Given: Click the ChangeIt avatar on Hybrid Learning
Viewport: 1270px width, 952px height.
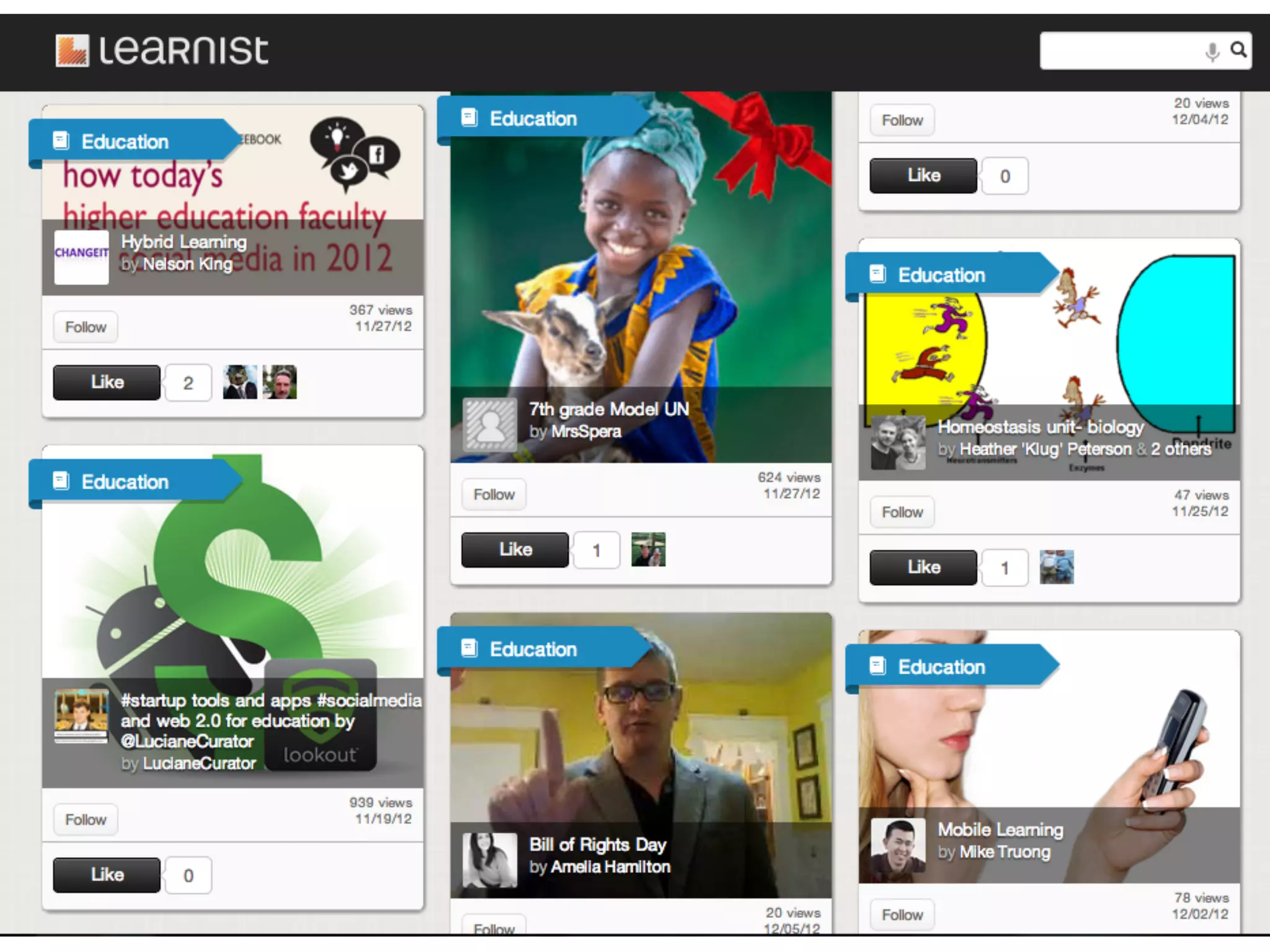Looking at the screenshot, I should coord(81,257).
